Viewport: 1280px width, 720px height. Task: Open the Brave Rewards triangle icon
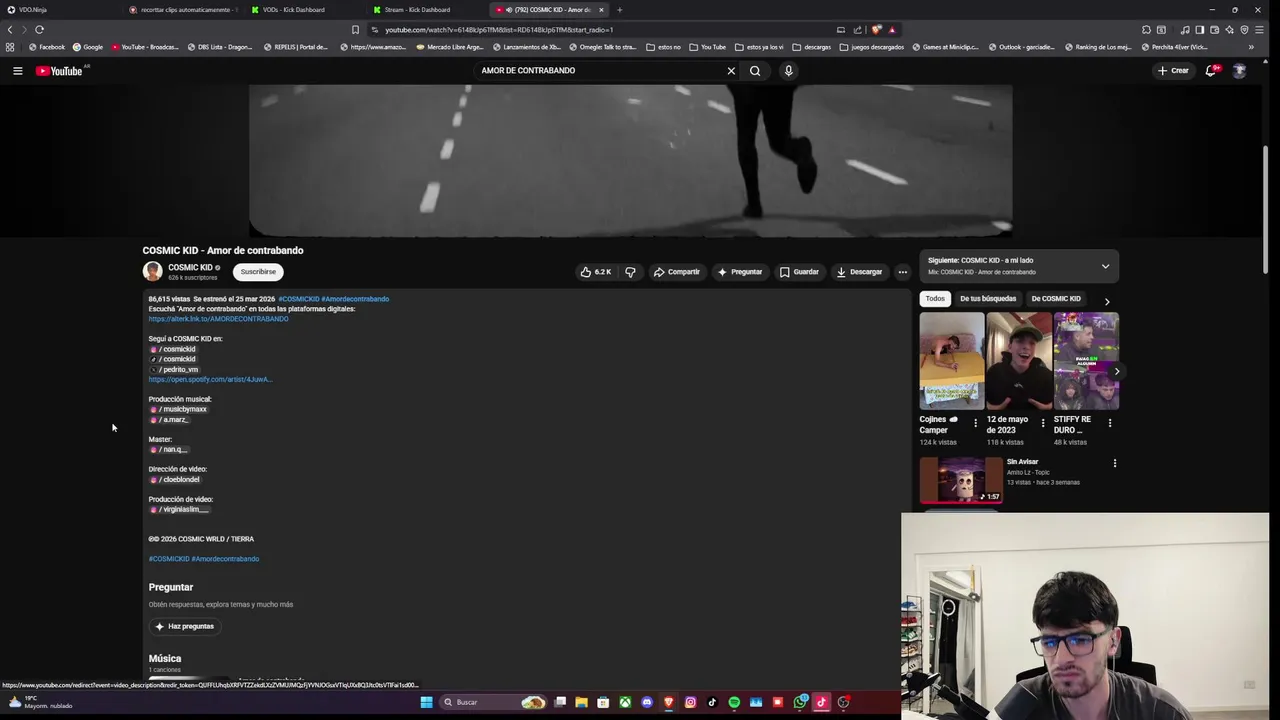point(892,30)
